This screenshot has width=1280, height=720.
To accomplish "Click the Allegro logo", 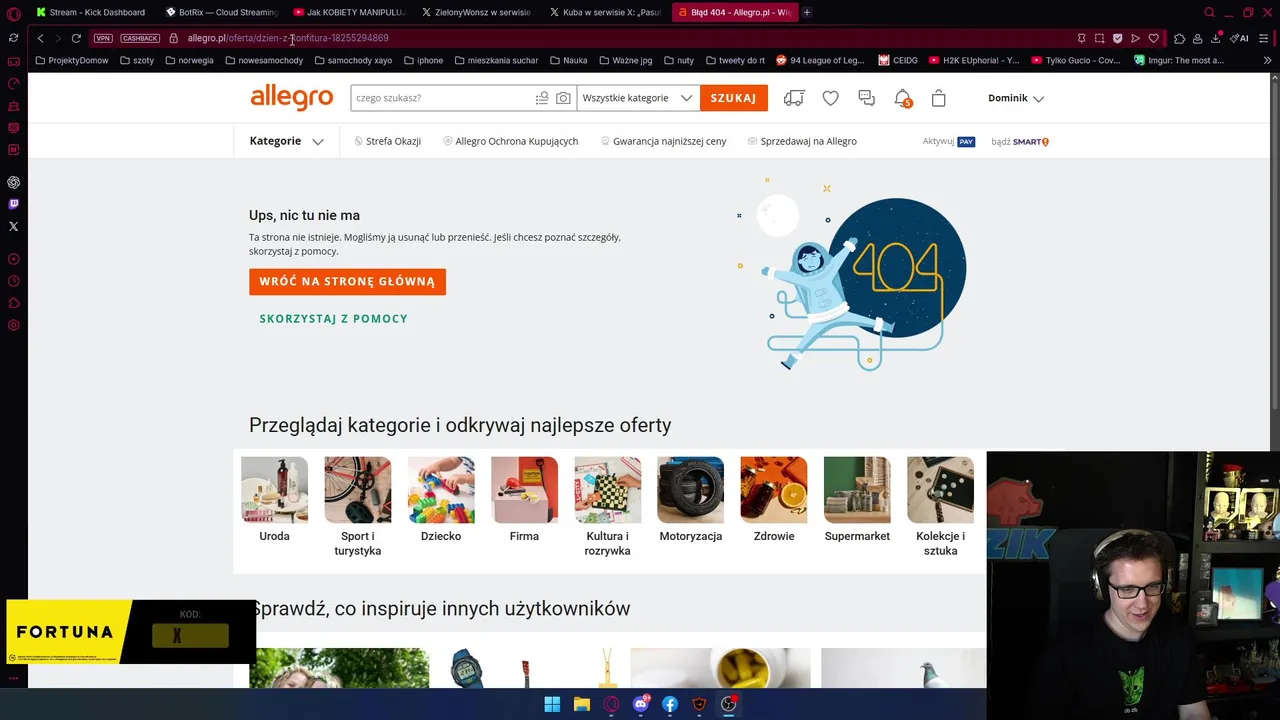I will point(291,97).
